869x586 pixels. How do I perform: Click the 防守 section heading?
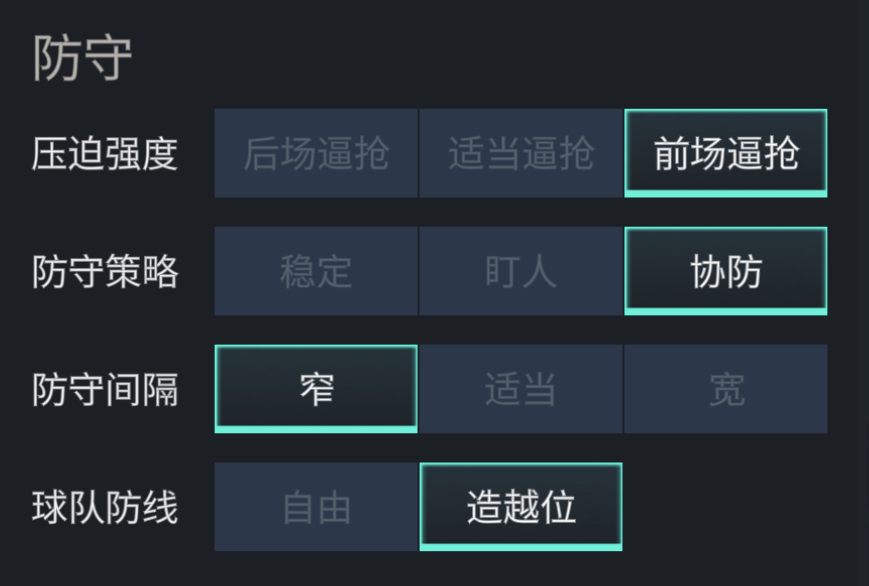pos(83,58)
